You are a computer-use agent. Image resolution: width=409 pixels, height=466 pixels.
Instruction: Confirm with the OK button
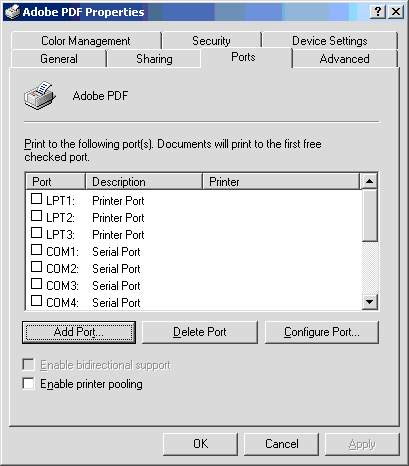(x=200, y=444)
